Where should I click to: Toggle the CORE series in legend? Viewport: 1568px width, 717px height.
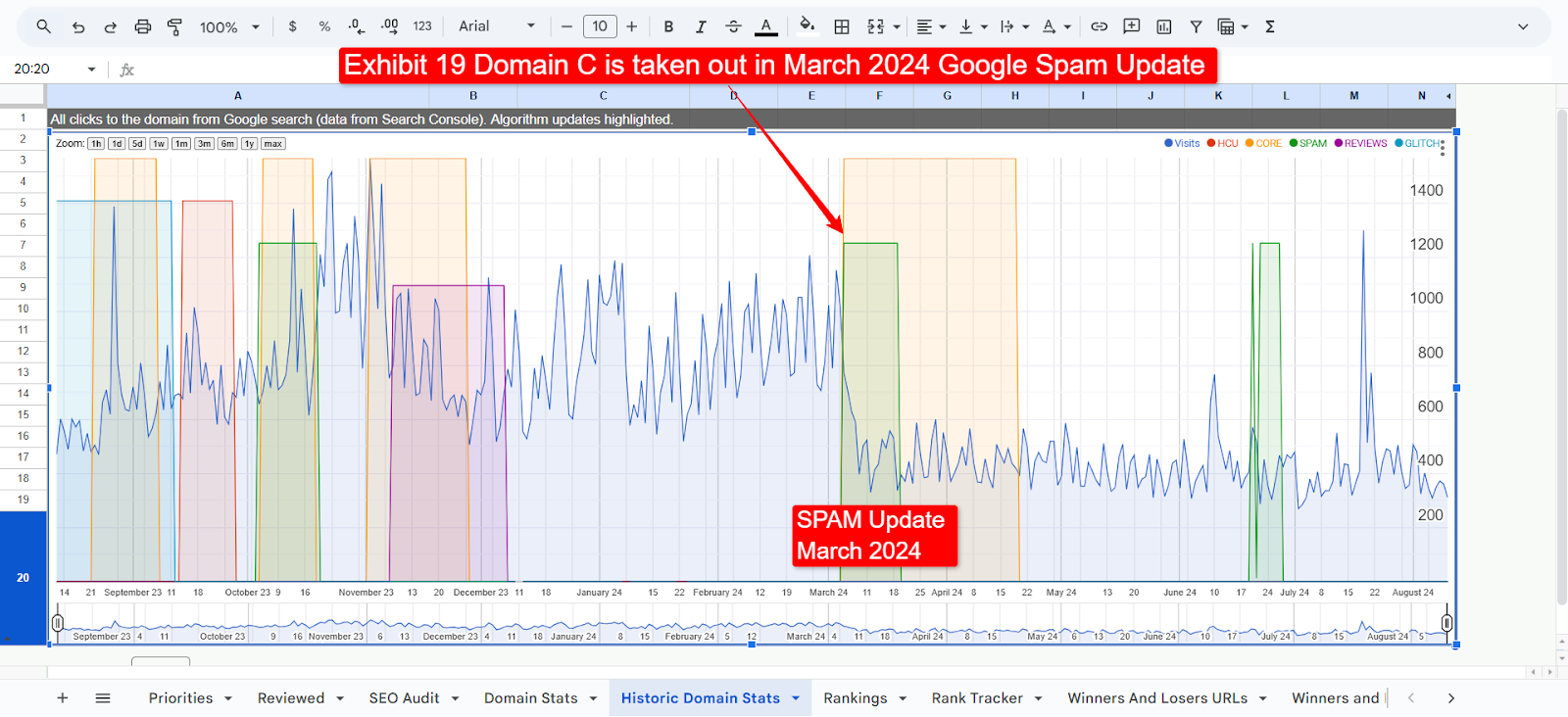pos(1263,143)
